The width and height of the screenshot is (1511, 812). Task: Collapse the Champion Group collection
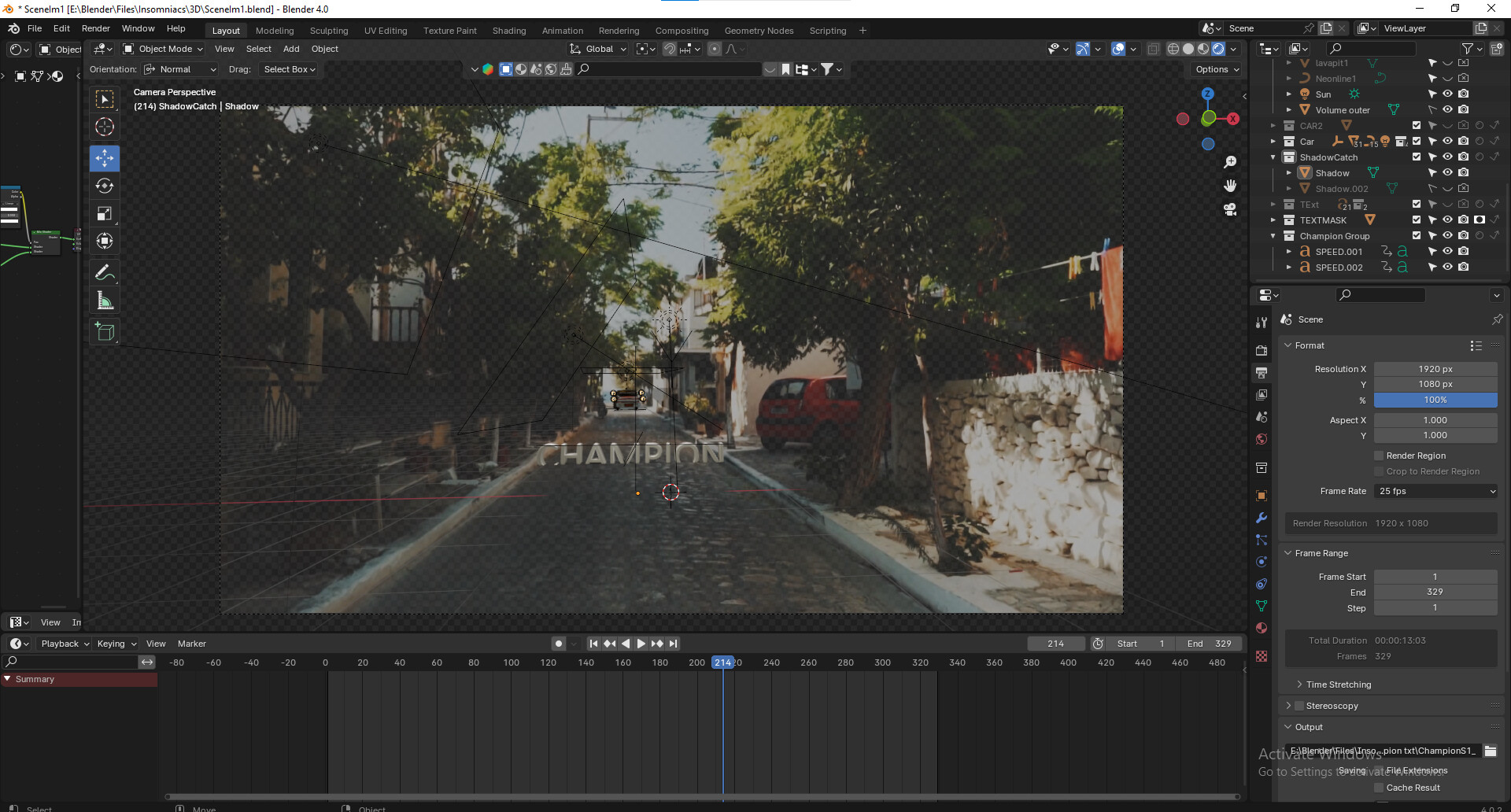[1273, 236]
